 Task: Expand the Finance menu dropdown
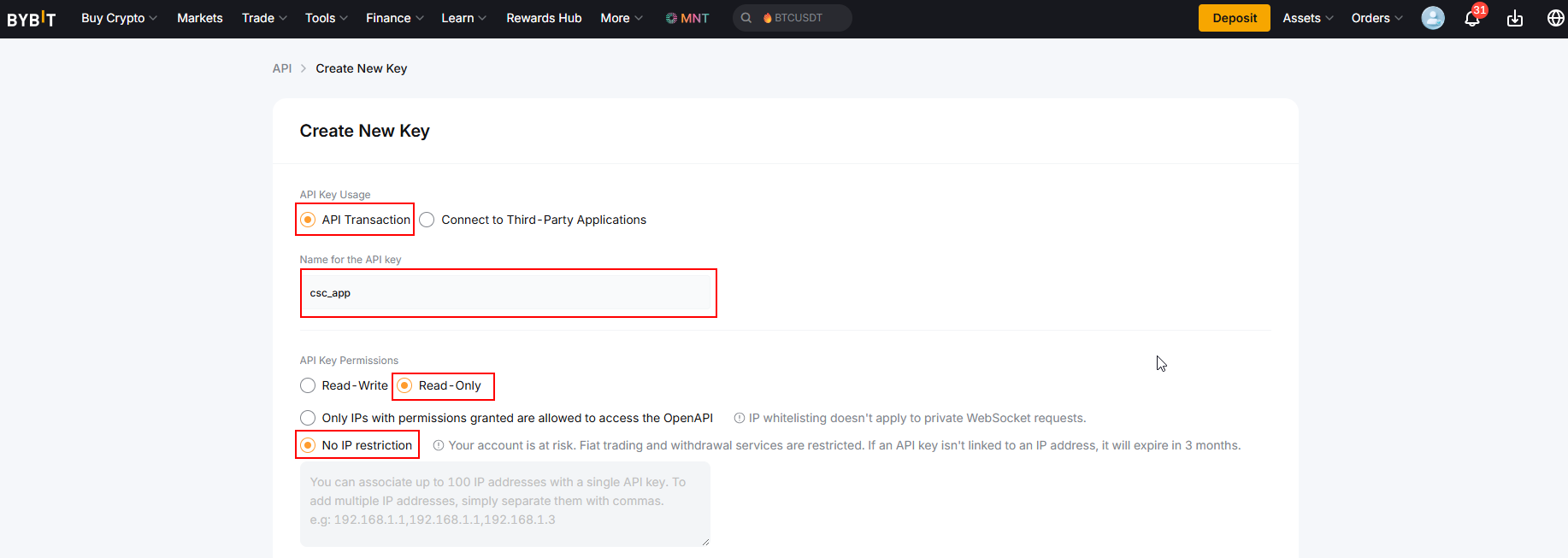click(x=394, y=18)
